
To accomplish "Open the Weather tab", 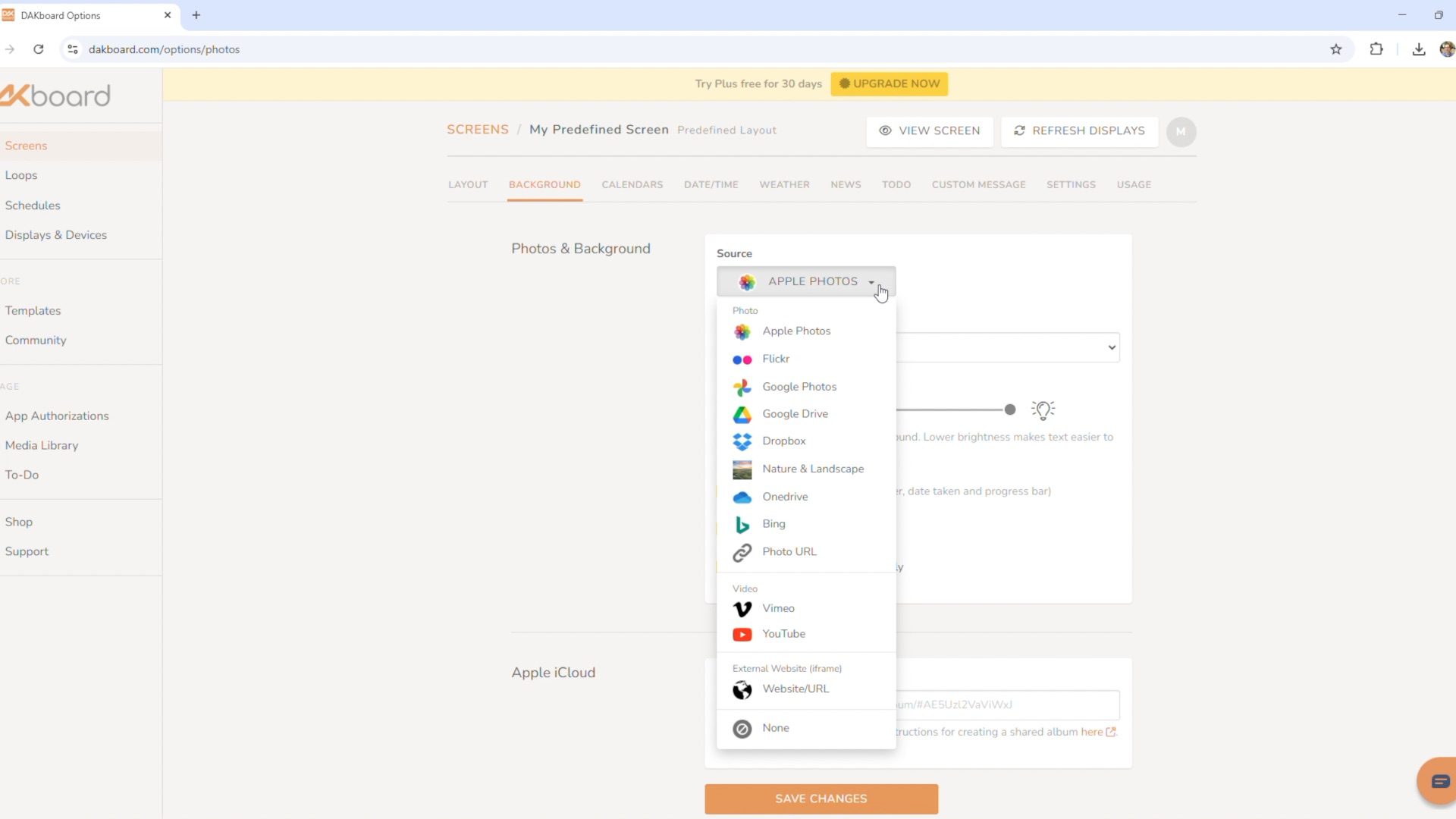I will pos(784,185).
